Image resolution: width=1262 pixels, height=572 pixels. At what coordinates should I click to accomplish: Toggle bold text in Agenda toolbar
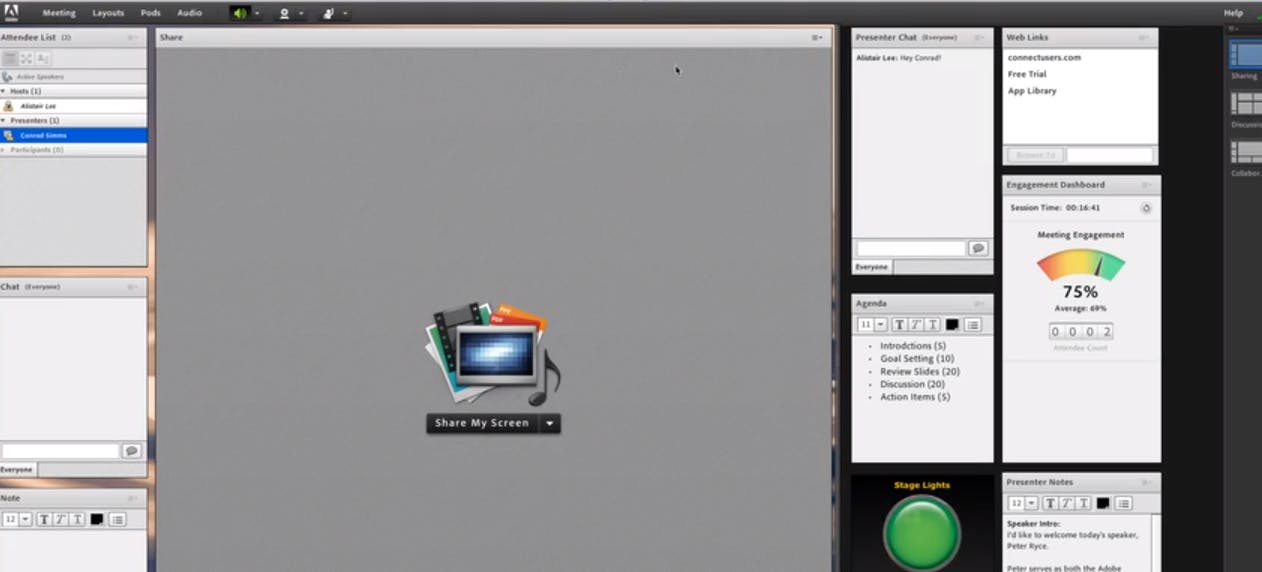point(898,325)
